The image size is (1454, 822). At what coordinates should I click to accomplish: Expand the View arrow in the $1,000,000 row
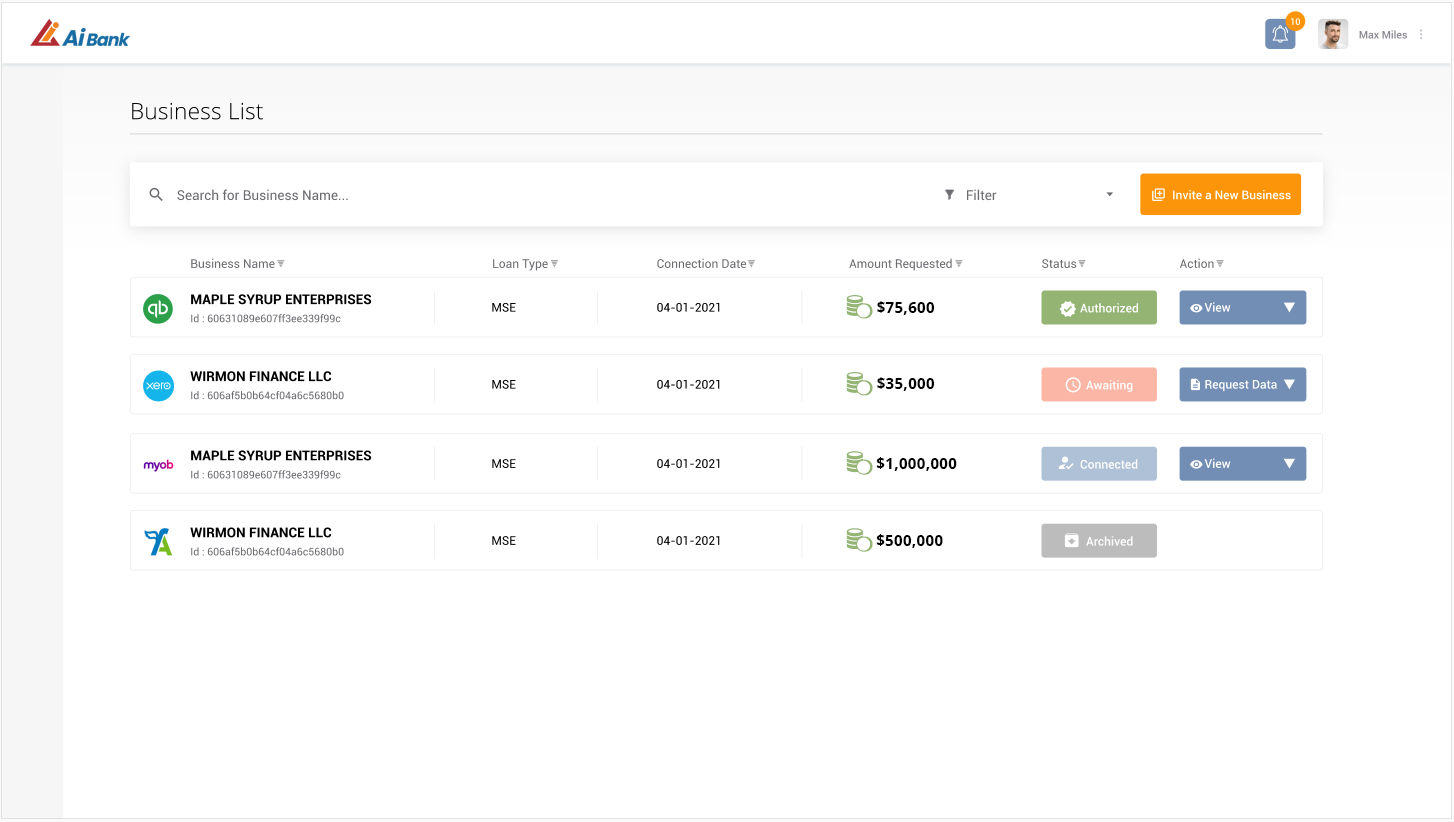1289,463
